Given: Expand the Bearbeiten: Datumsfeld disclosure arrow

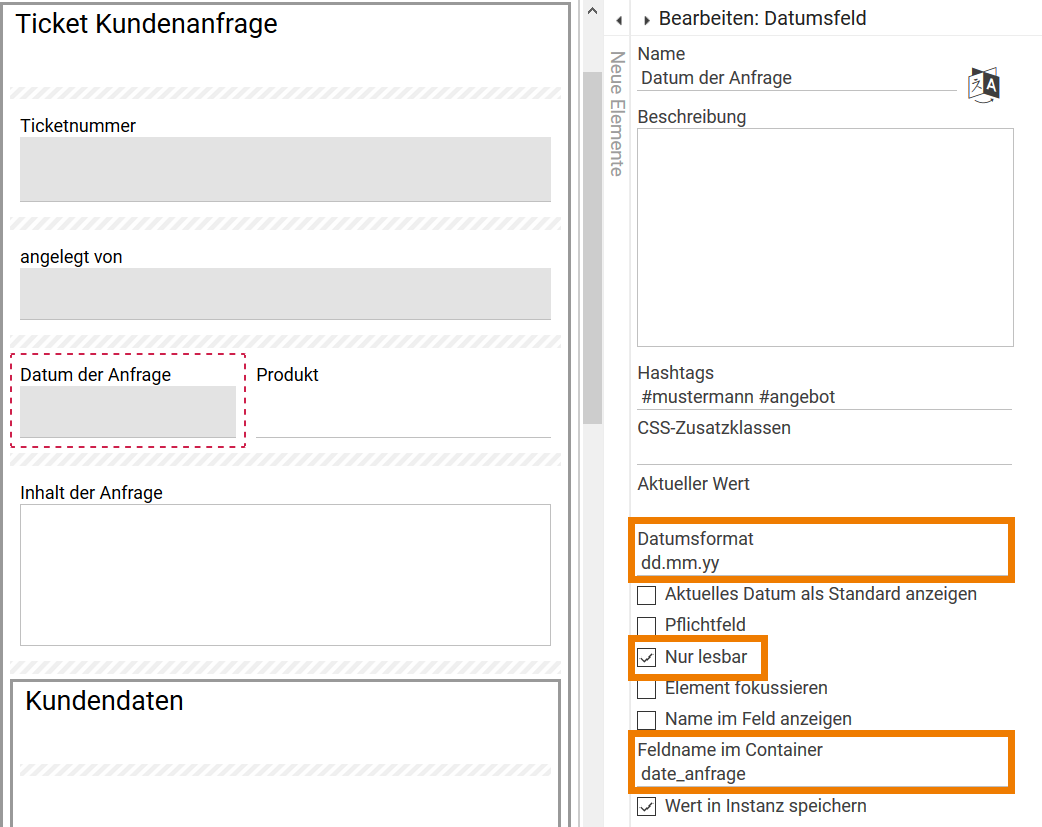Looking at the screenshot, I should click(645, 18).
